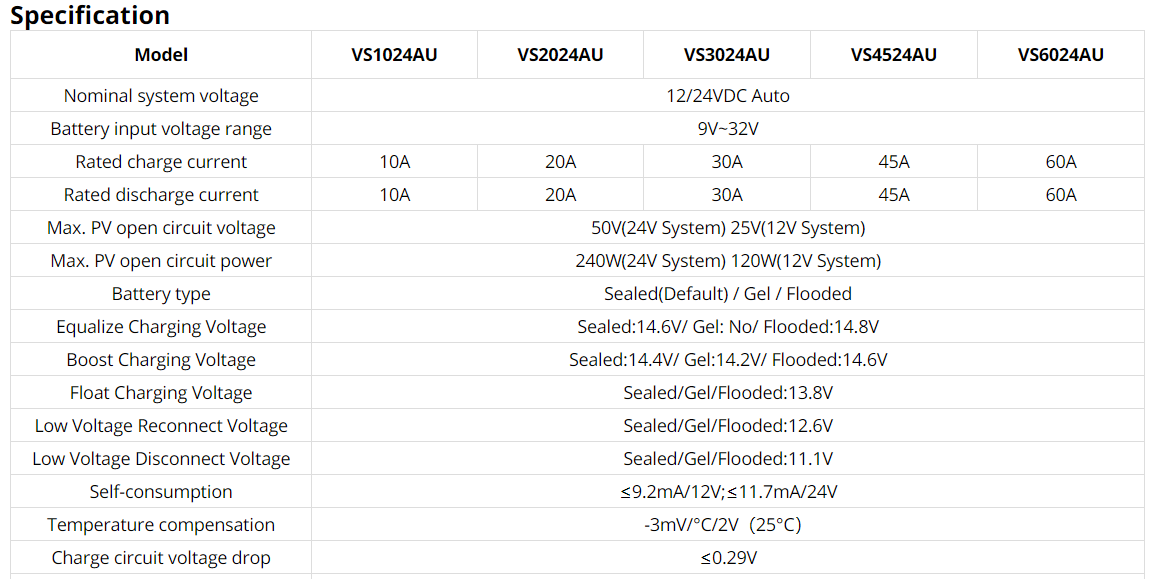Click the Battery type row label
Viewport: 1151px width, 579px height.
coord(161,294)
